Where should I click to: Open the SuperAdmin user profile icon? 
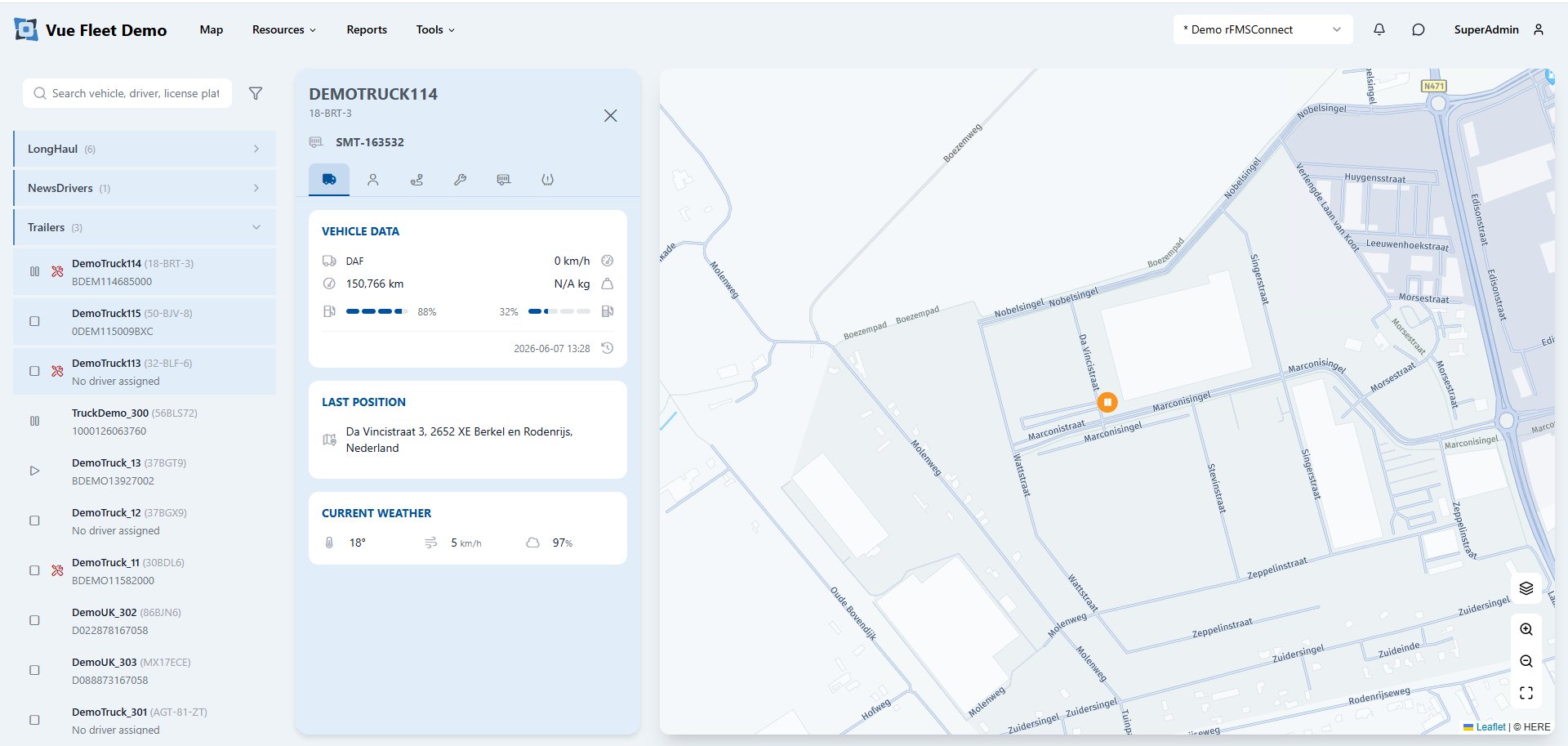point(1539,29)
